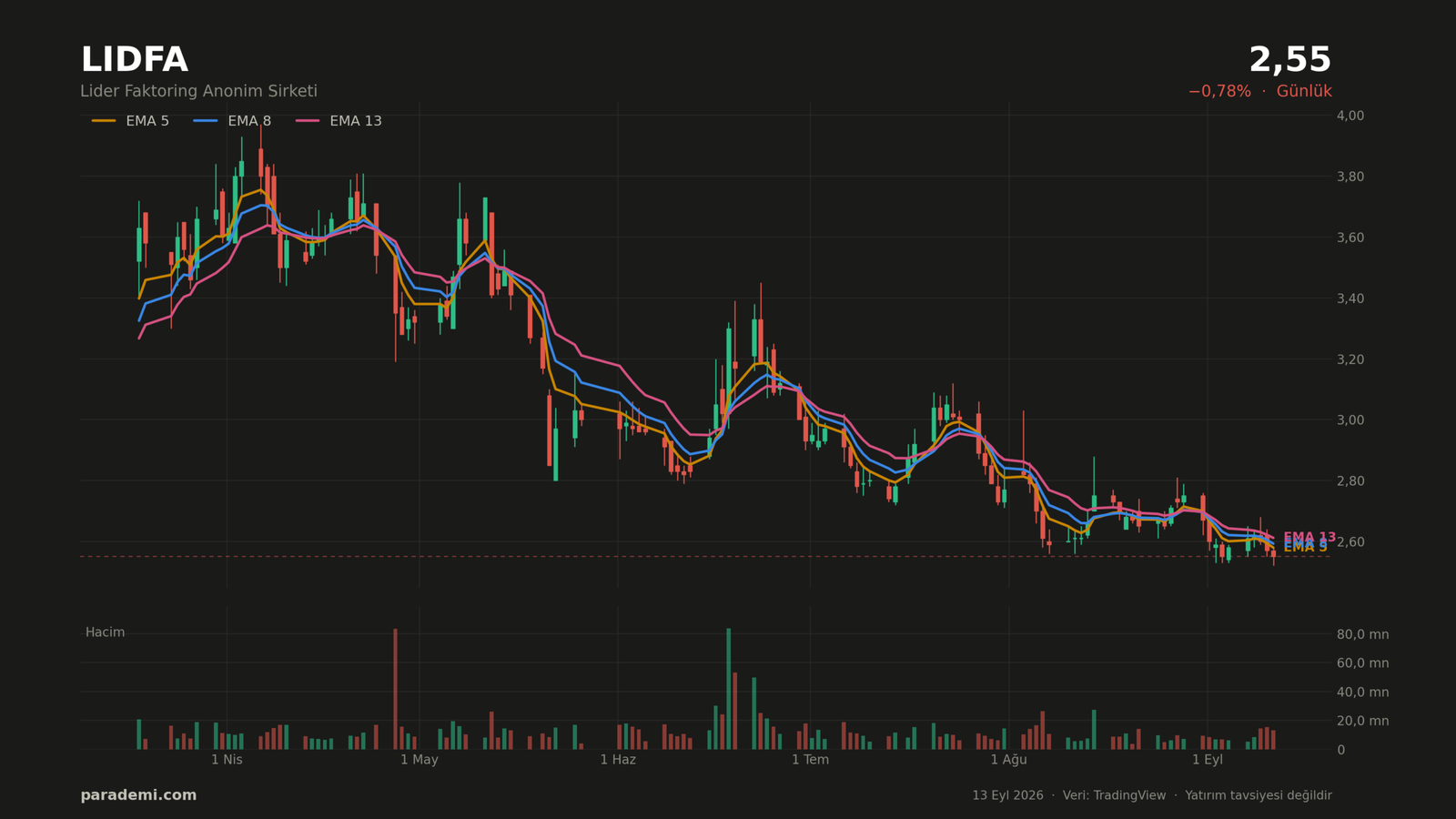Viewport: 1456px width, 819px height.
Task: Click the 20,0 mn volume axis label
Action: point(1362,721)
